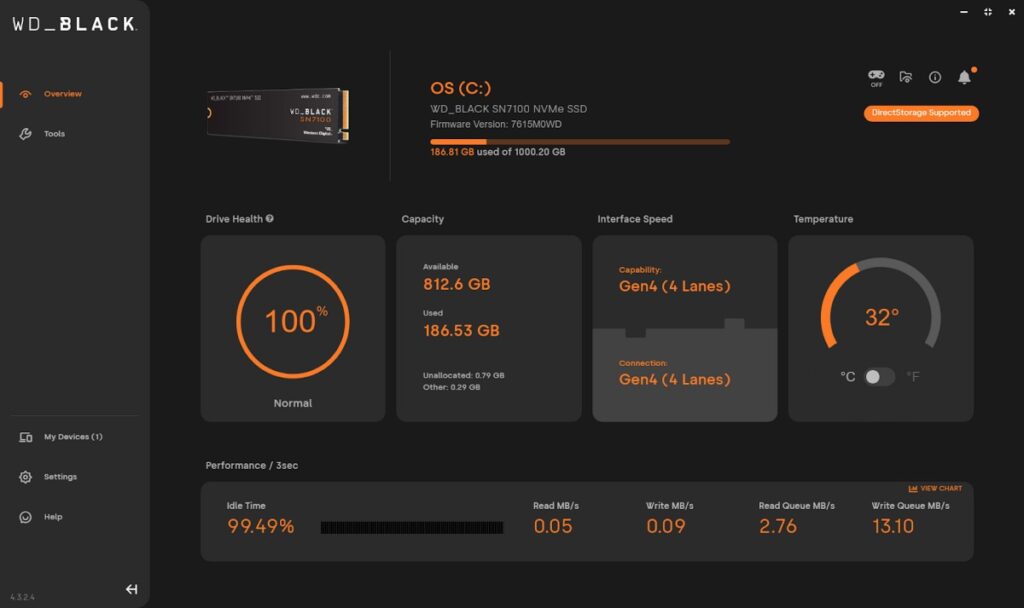Viewport: 1024px width, 608px height.
Task: Select the Tools menu label
Action: tap(54, 134)
